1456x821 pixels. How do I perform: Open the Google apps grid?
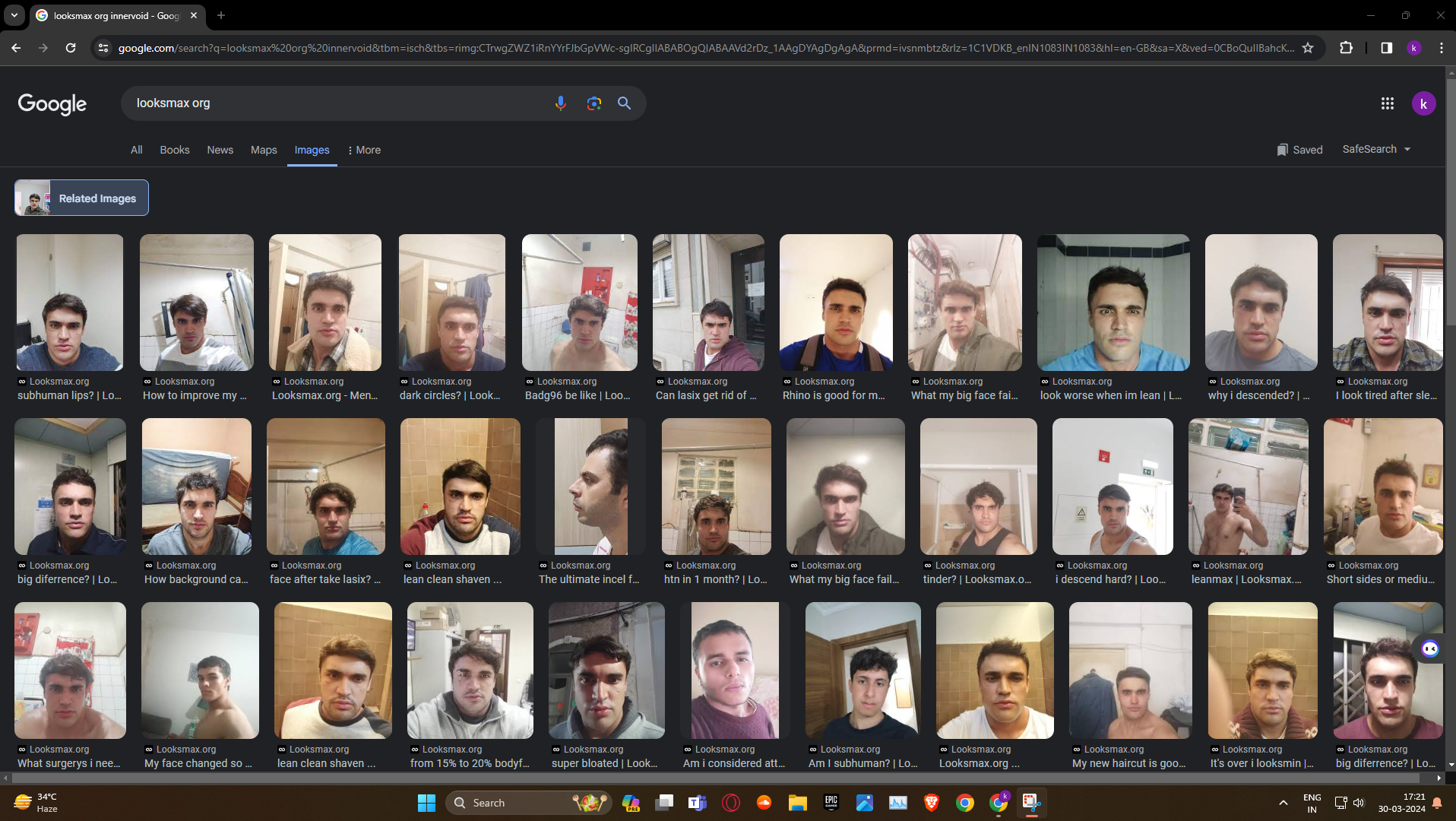pos(1388,103)
